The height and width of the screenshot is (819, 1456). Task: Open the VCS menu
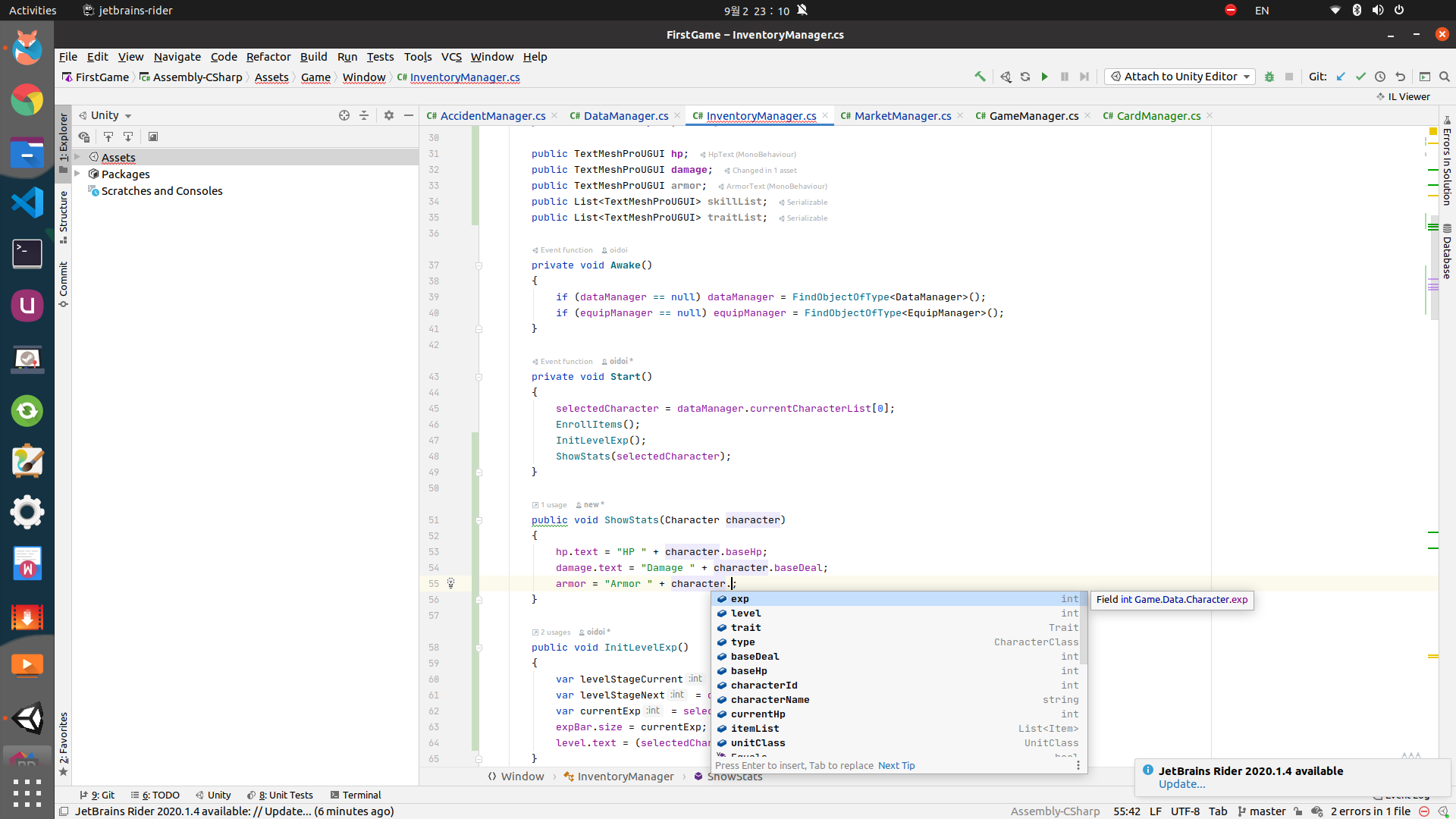[451, 57]
